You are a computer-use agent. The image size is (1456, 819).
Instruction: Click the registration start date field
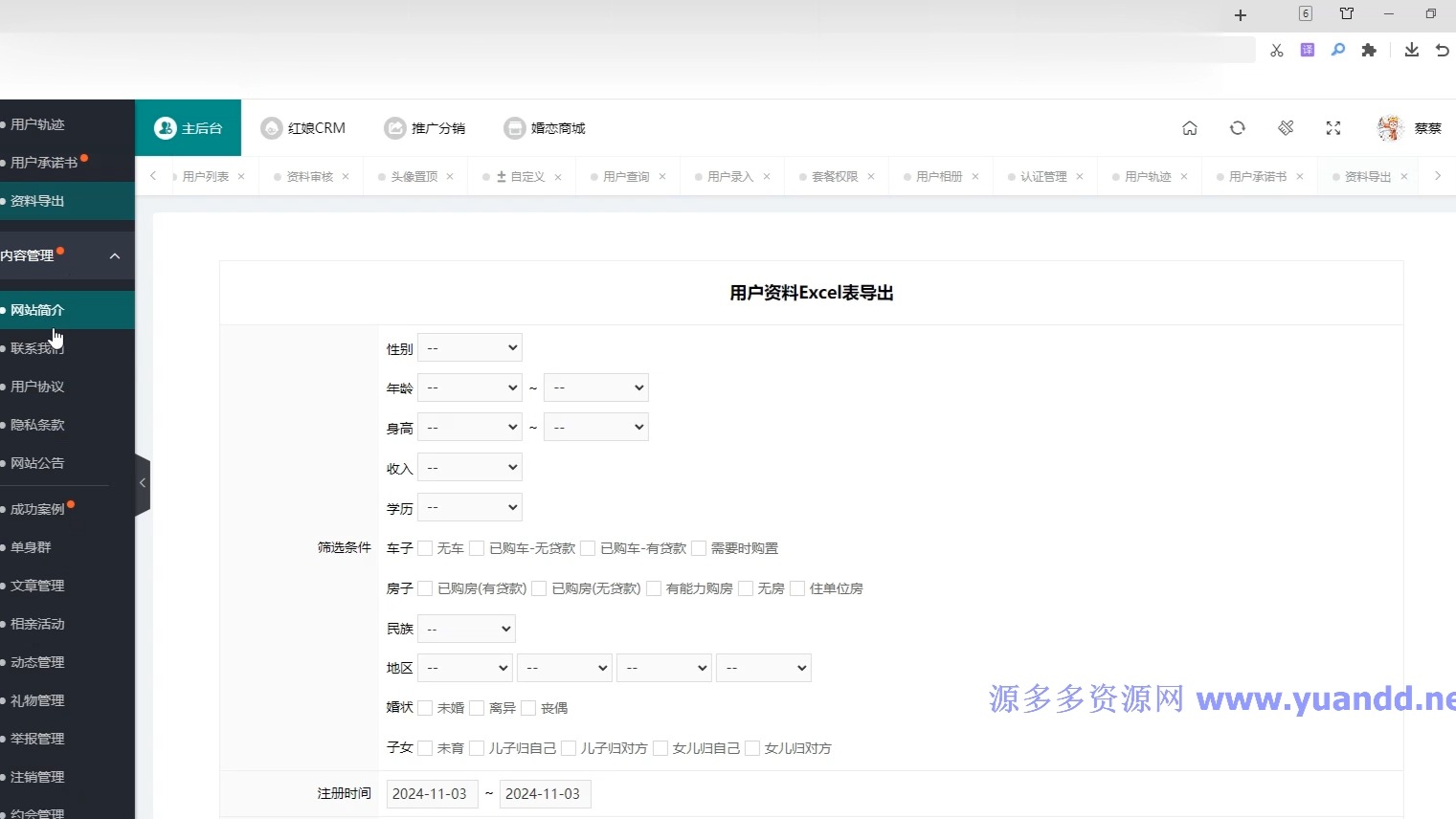(x=432, y=794)
